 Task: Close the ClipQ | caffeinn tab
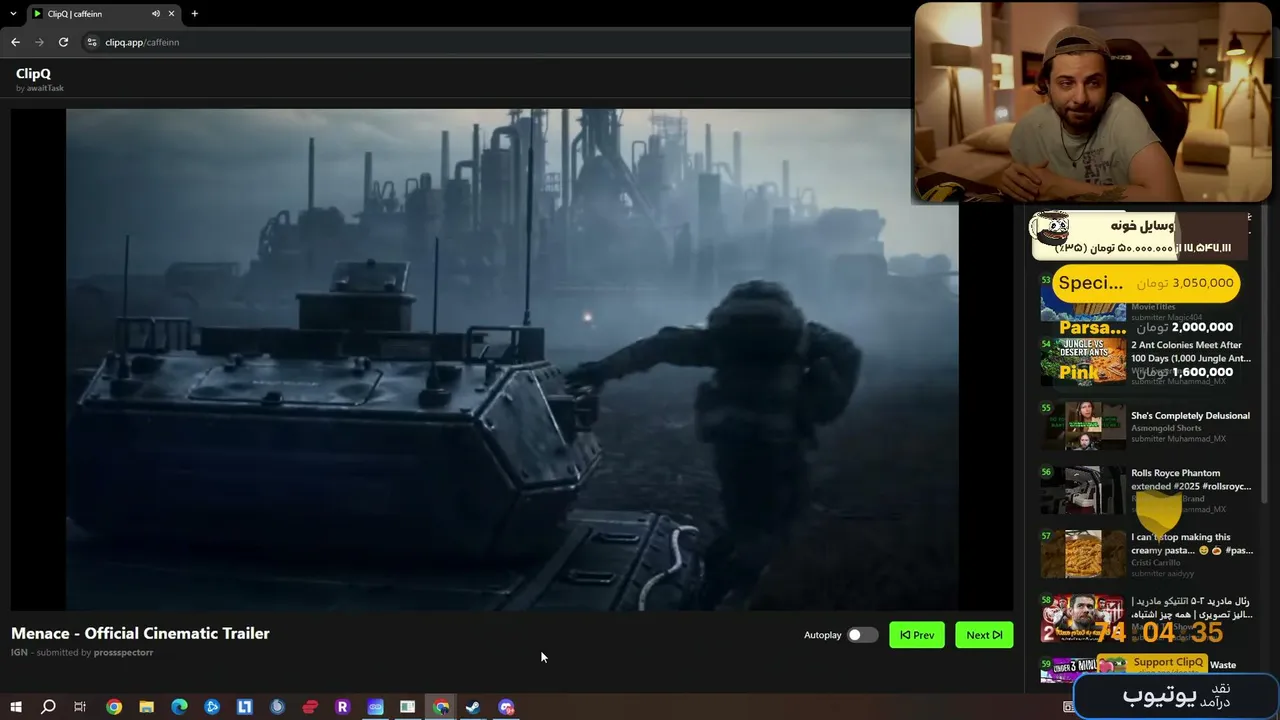[x=172, y=14]
